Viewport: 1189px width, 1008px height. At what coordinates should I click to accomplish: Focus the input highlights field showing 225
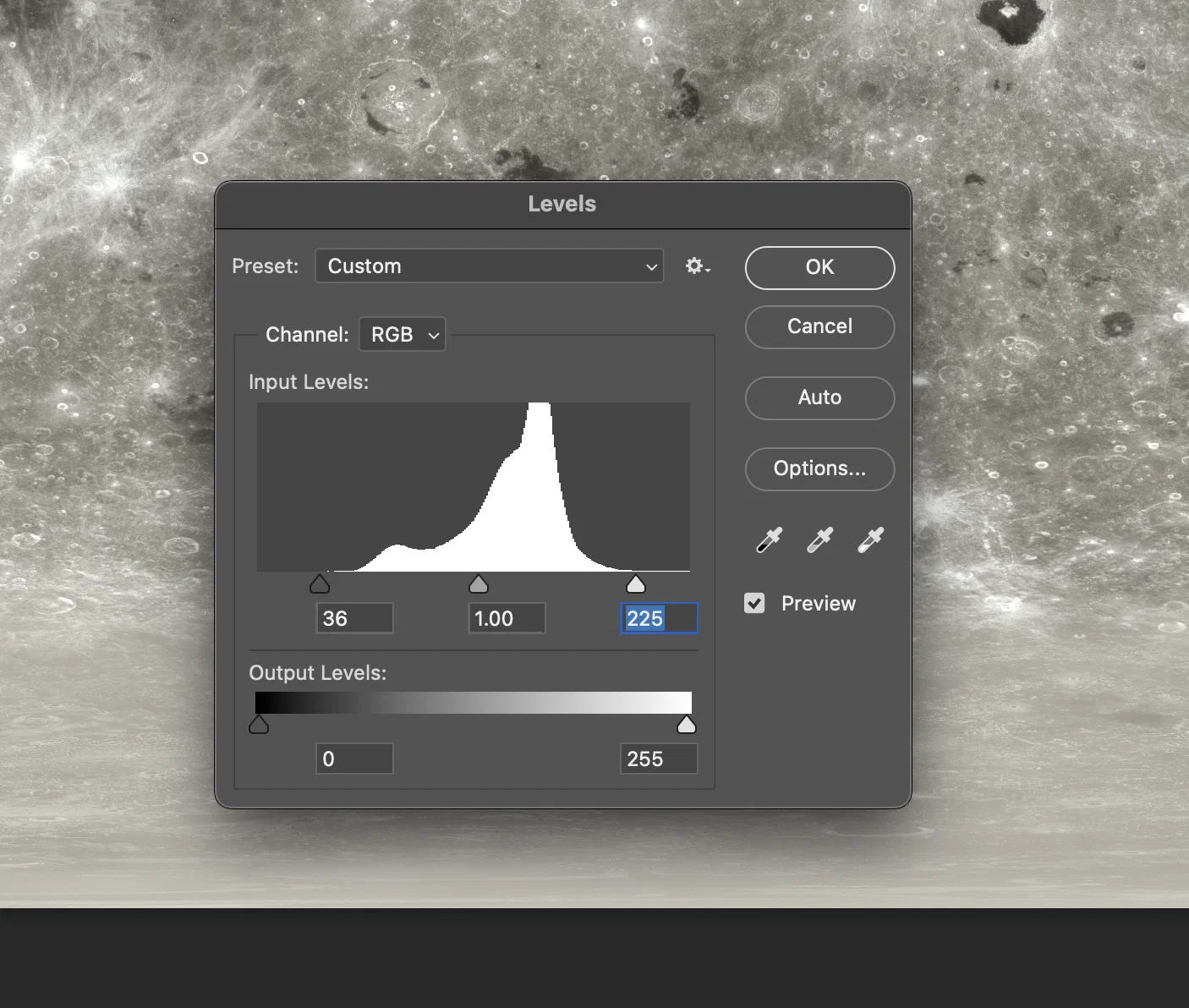[659, 618]
